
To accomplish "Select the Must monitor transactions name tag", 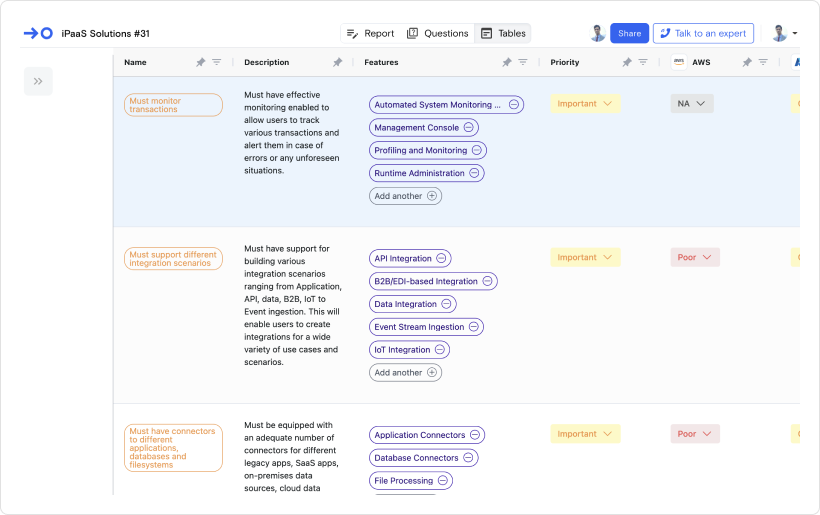I will coord(173,105).
